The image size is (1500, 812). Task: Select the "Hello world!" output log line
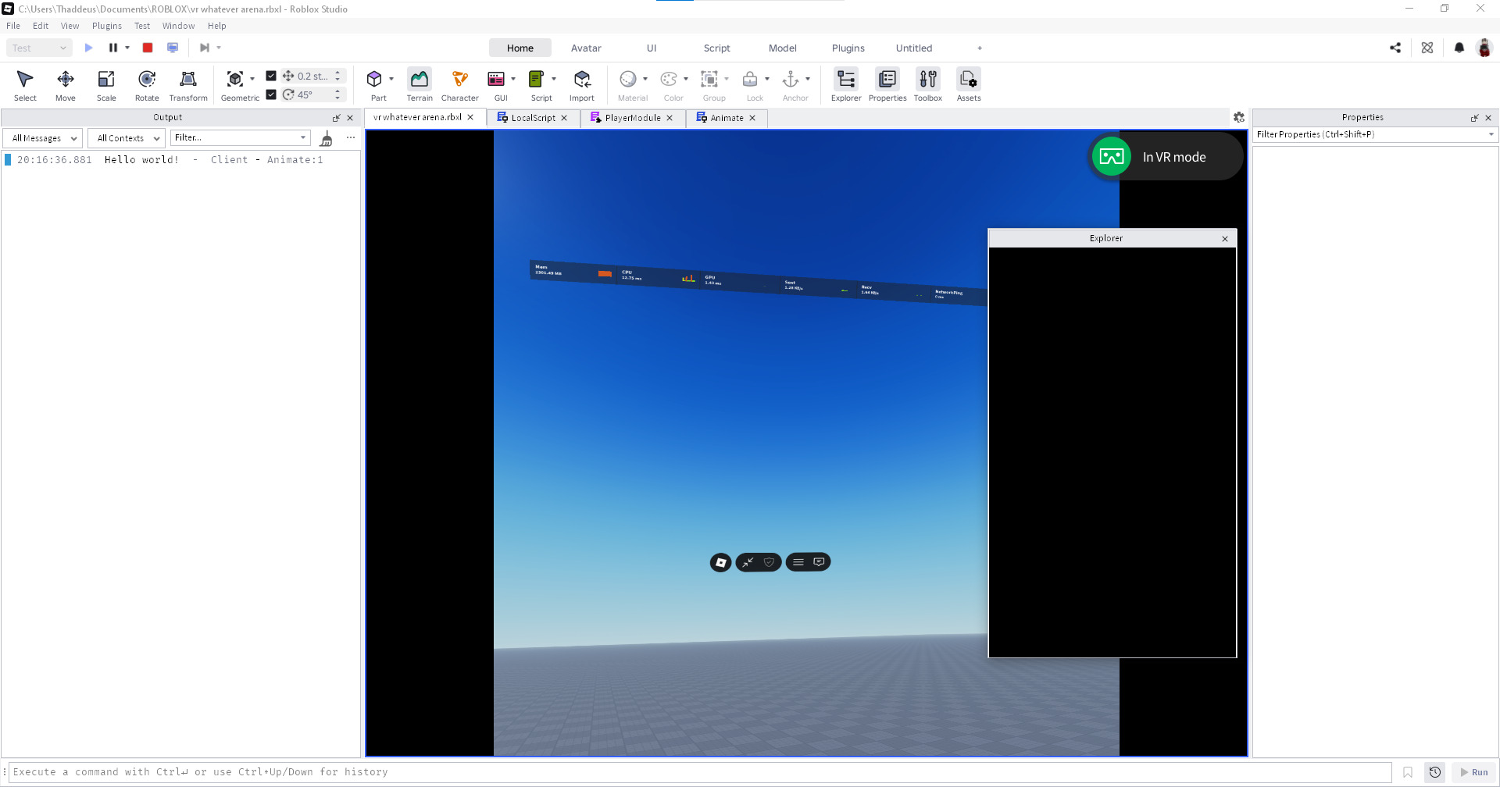pos(181,159)
